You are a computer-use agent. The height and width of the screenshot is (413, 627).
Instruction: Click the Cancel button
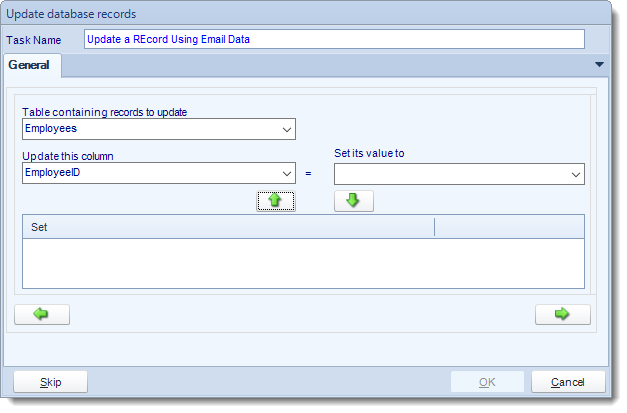(568, 382)
